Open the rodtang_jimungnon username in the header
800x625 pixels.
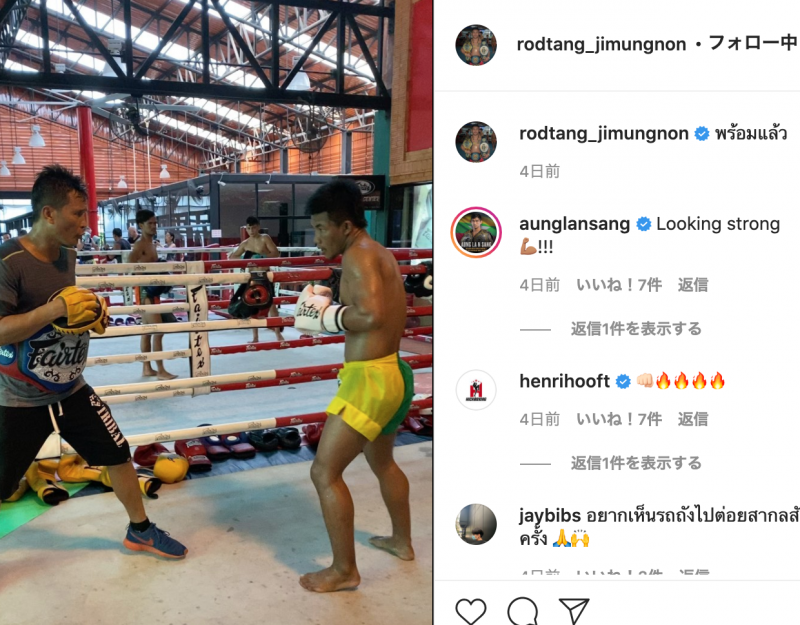click(x=601, y=44)
